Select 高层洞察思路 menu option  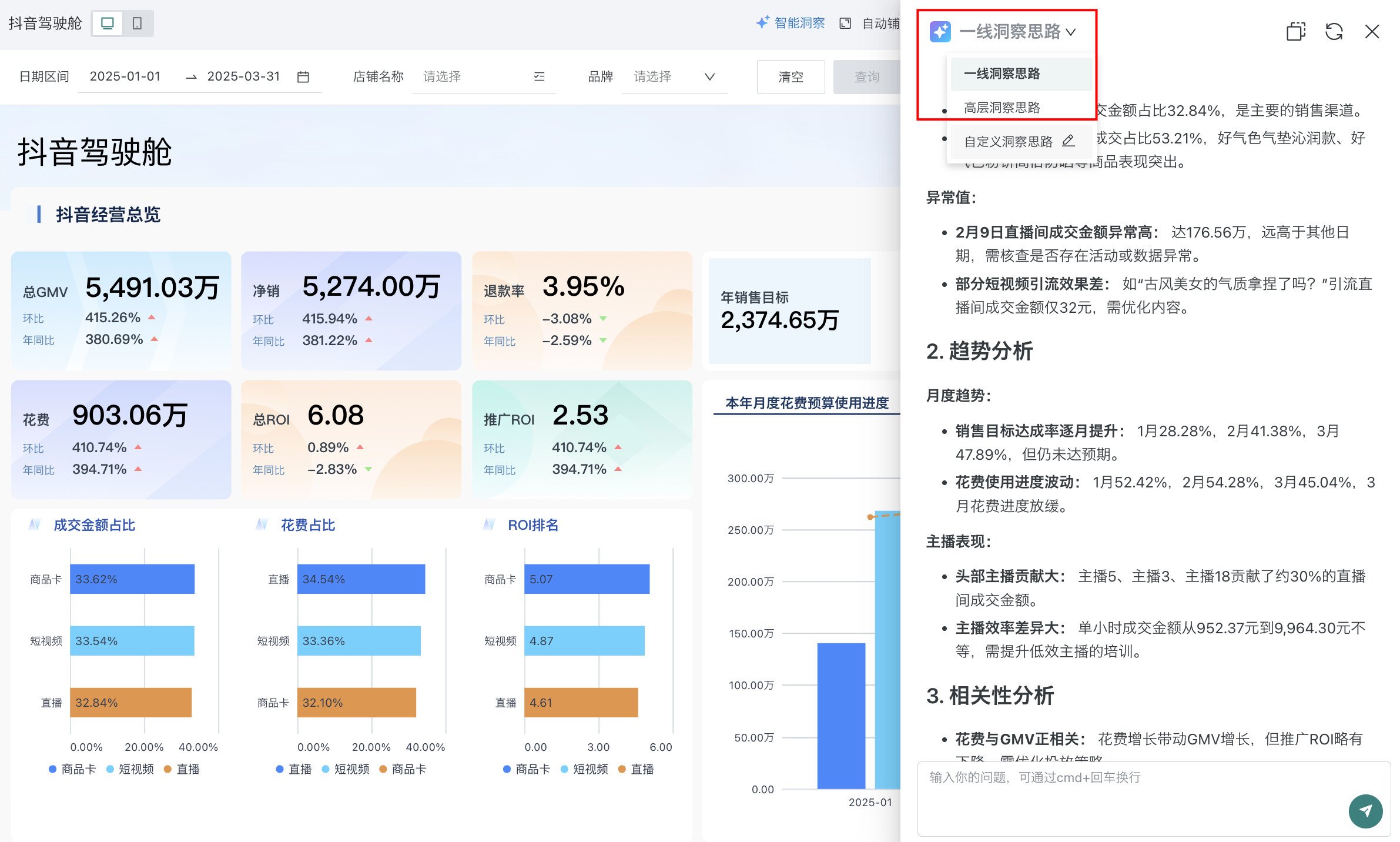point(1002,108)
